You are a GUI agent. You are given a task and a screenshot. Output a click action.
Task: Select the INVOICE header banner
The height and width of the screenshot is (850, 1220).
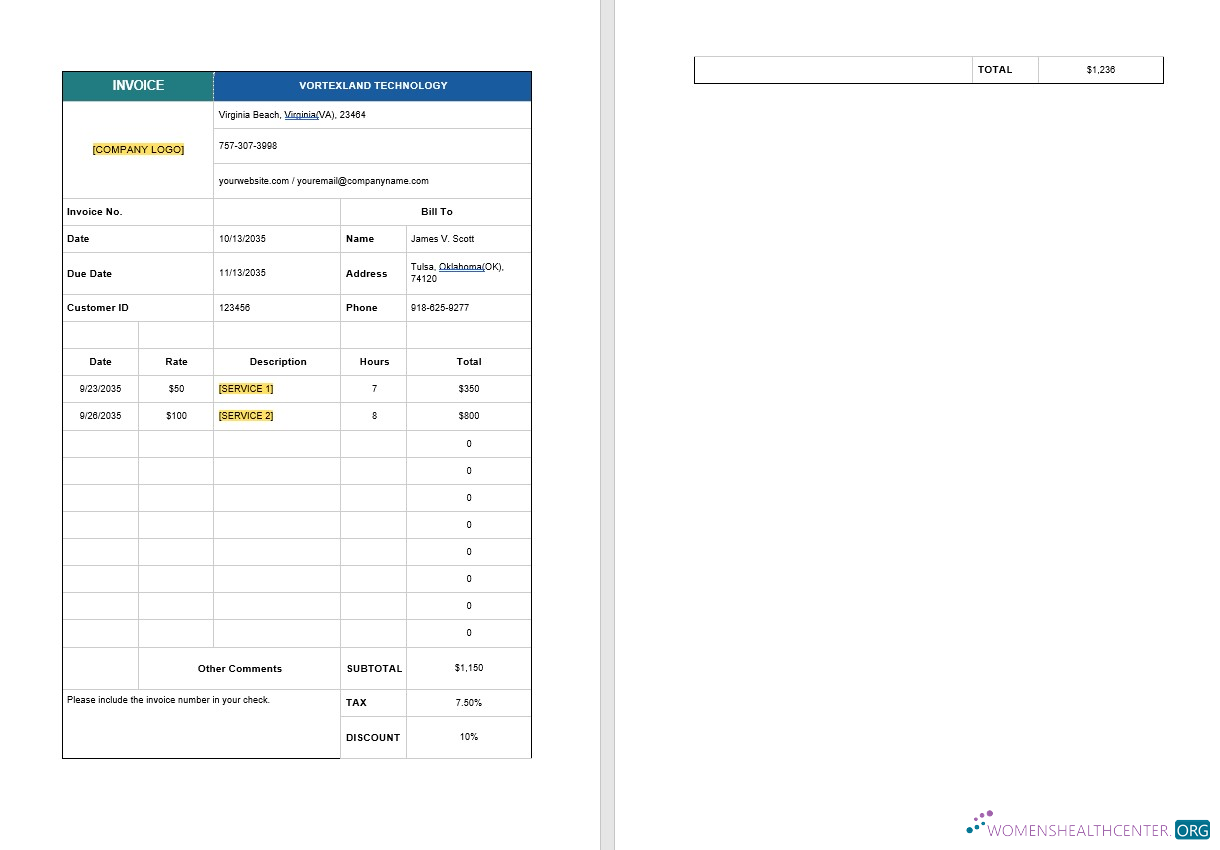pos(137,86)
